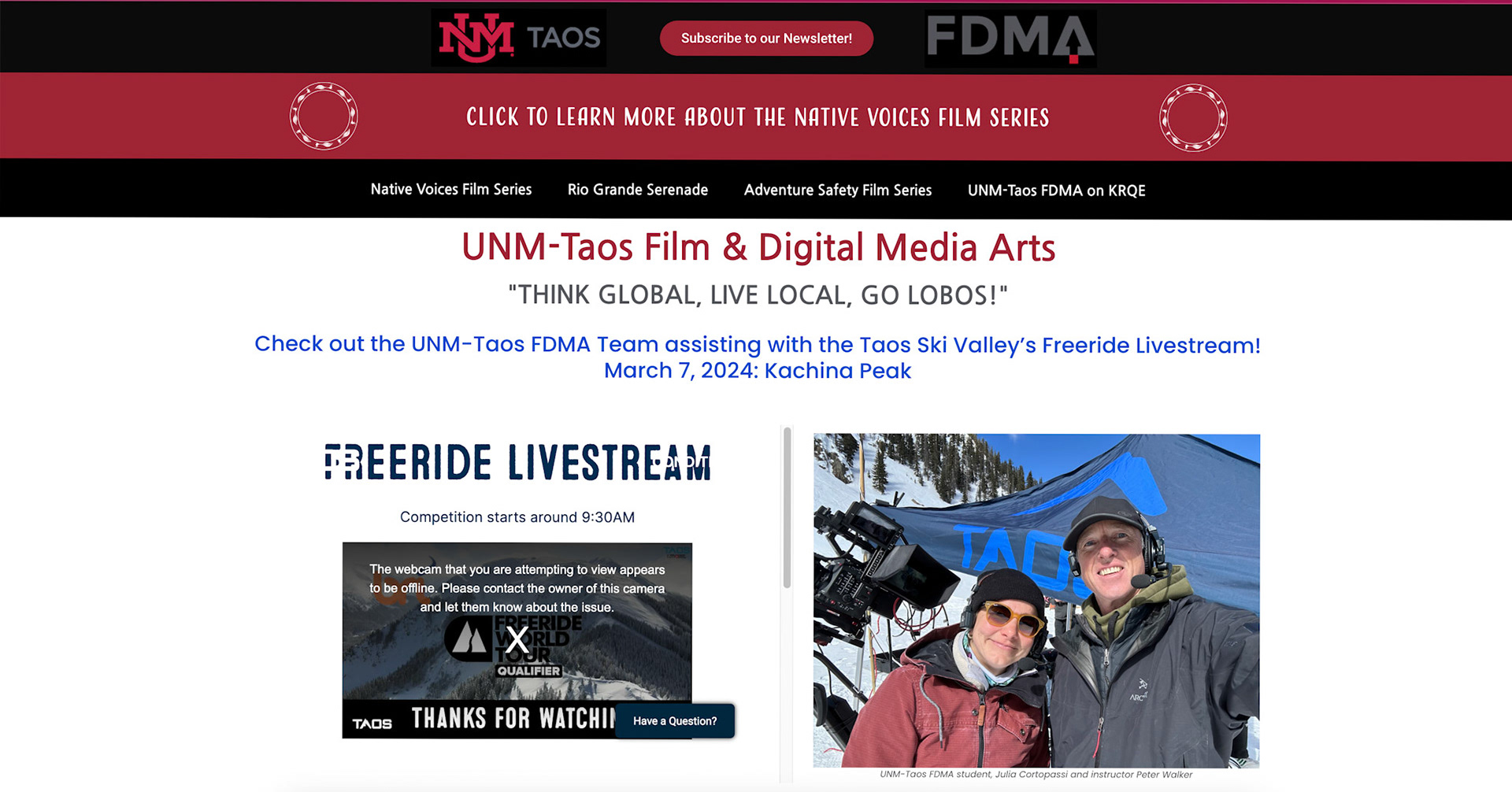
Task: Click the FDMA logo in header
Action: [x=1010, y=38]
